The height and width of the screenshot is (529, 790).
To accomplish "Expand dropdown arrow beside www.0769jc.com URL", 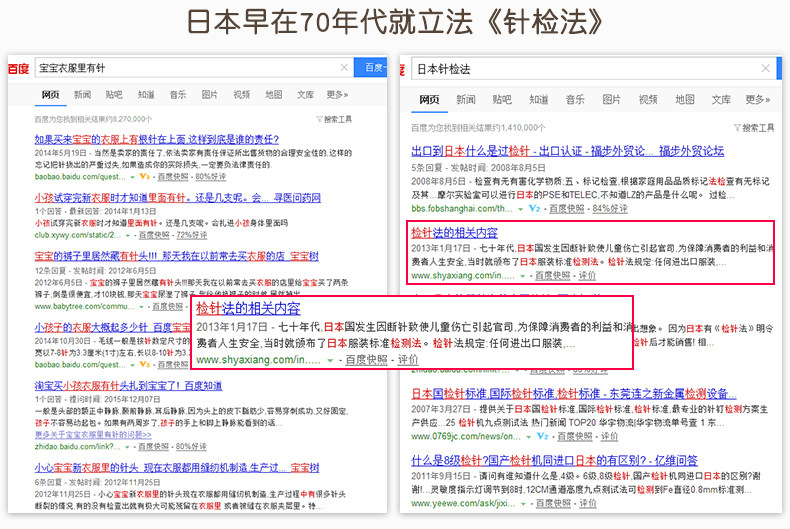I will 529,437.
